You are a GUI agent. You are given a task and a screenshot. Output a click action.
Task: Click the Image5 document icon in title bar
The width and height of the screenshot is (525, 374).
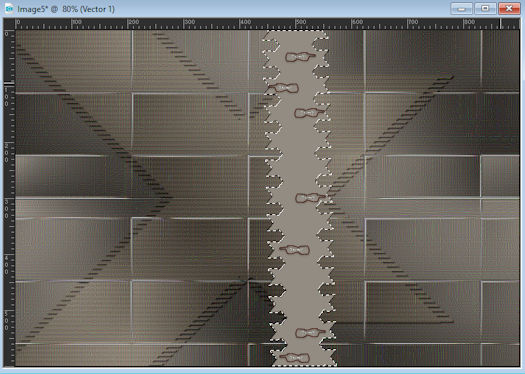tap(9, 9)
